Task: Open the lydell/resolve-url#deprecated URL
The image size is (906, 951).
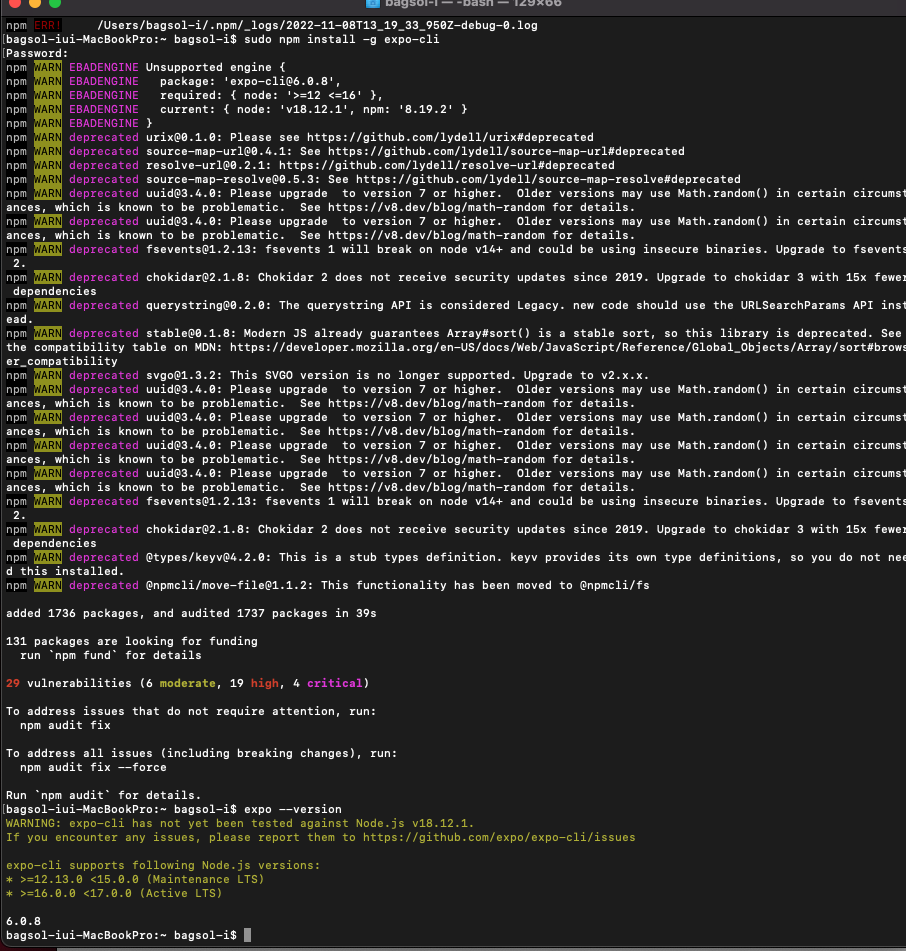Action: click(446, 165)
